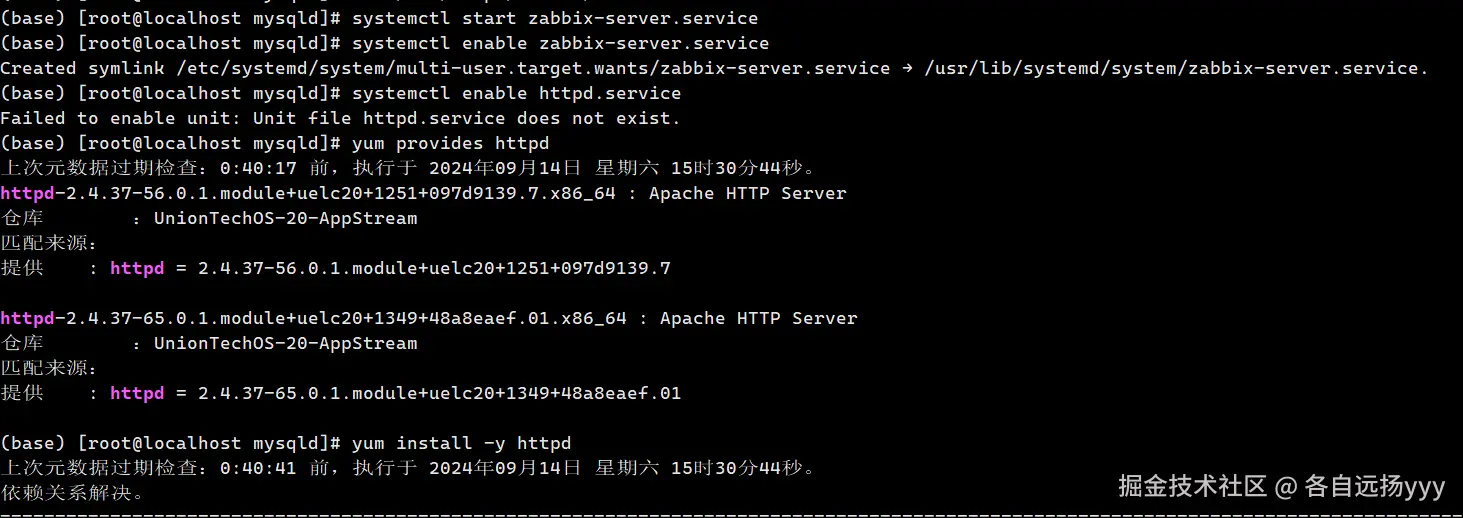Click the 'httpd = 2.4.37-65.0.1' provides line
The height and width of the screenshot is (518, 1463).
[395, 393]
